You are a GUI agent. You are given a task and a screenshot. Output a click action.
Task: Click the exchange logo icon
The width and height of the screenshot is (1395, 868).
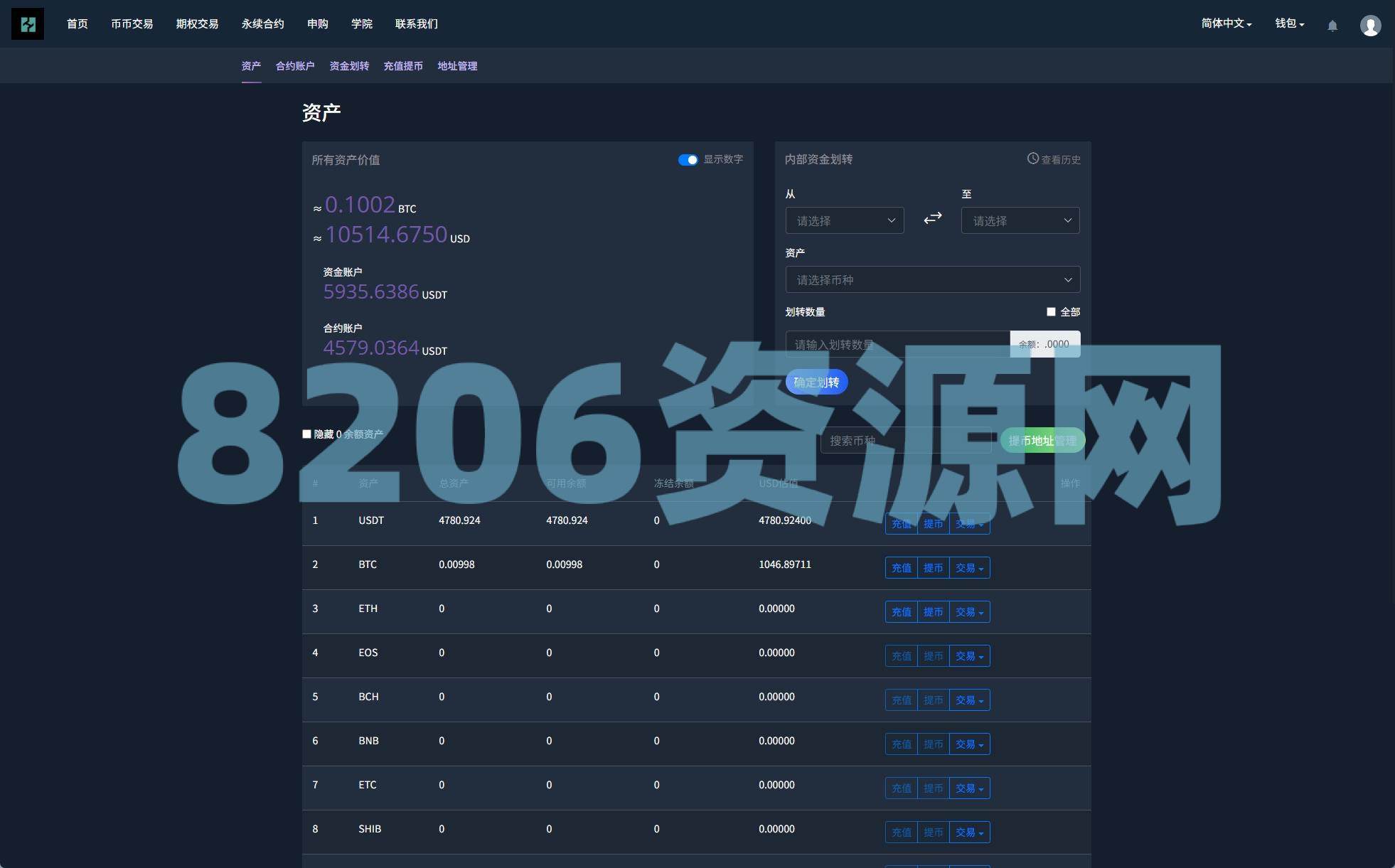tap(28, 24)
